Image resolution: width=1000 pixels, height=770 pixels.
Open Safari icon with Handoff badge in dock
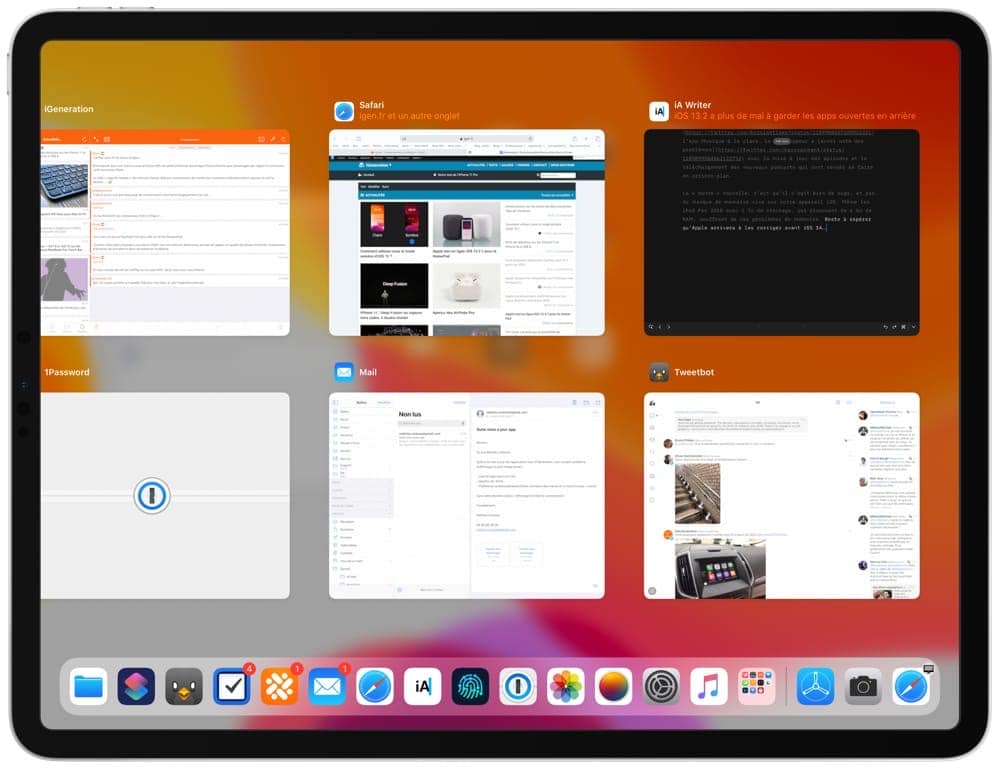(911, 686)
